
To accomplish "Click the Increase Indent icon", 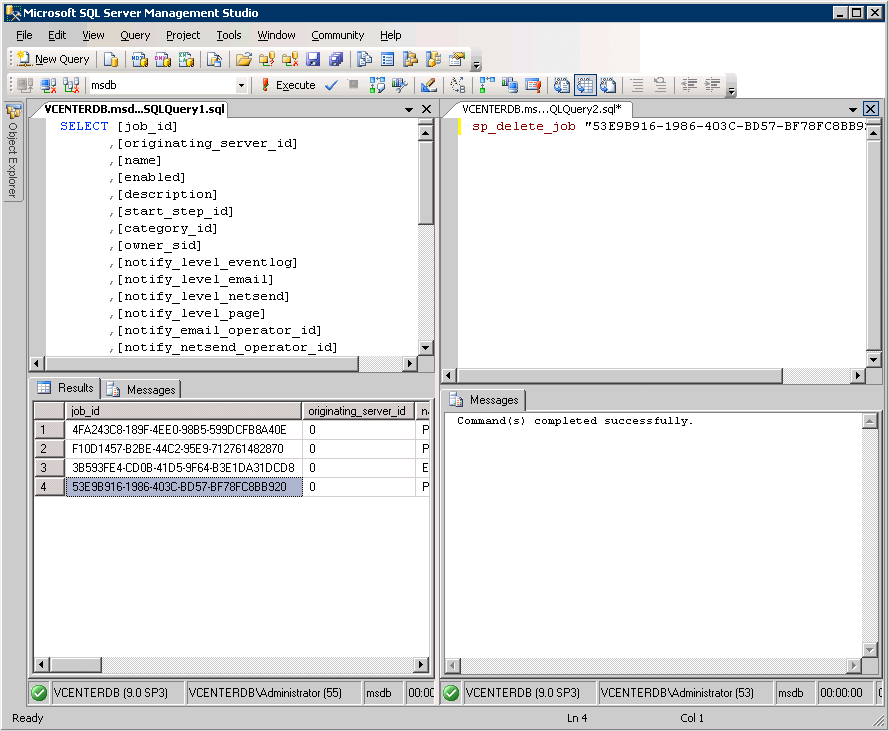I will 712,85.
